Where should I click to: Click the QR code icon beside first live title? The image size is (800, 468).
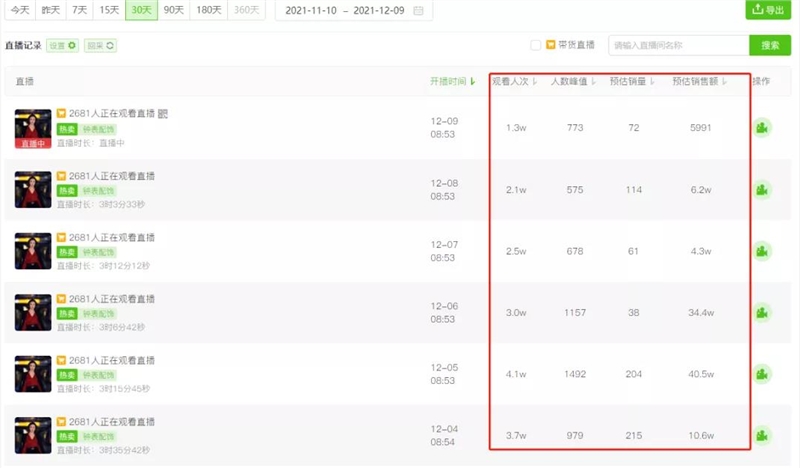(x=162, y=114)
